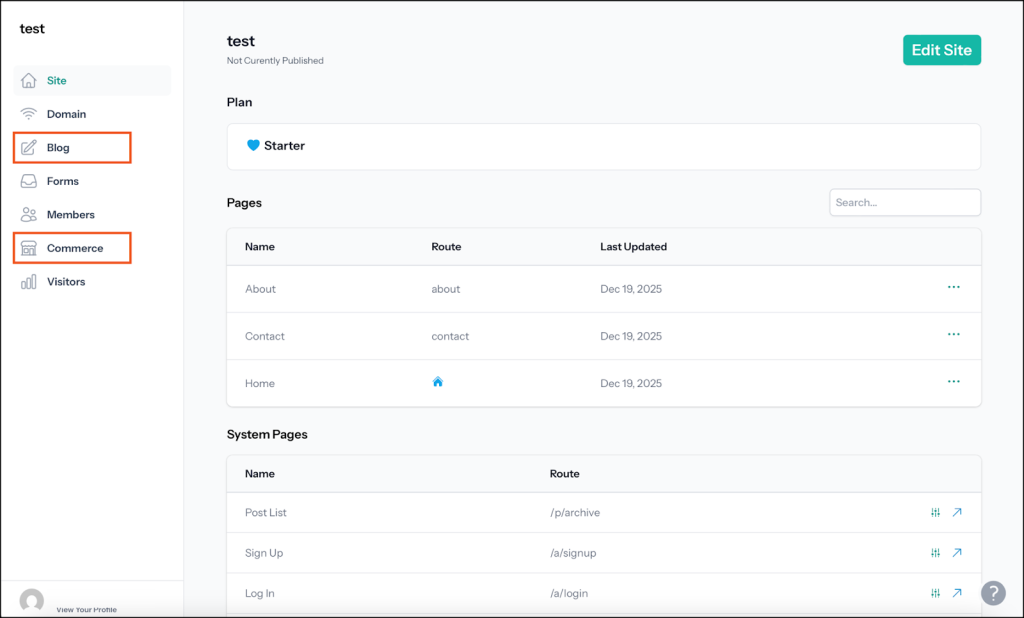Image resolution: width=1024 pixels, height=618 pixels.
Task: Open Post List page external arrow icon
Action: [957, 512]
